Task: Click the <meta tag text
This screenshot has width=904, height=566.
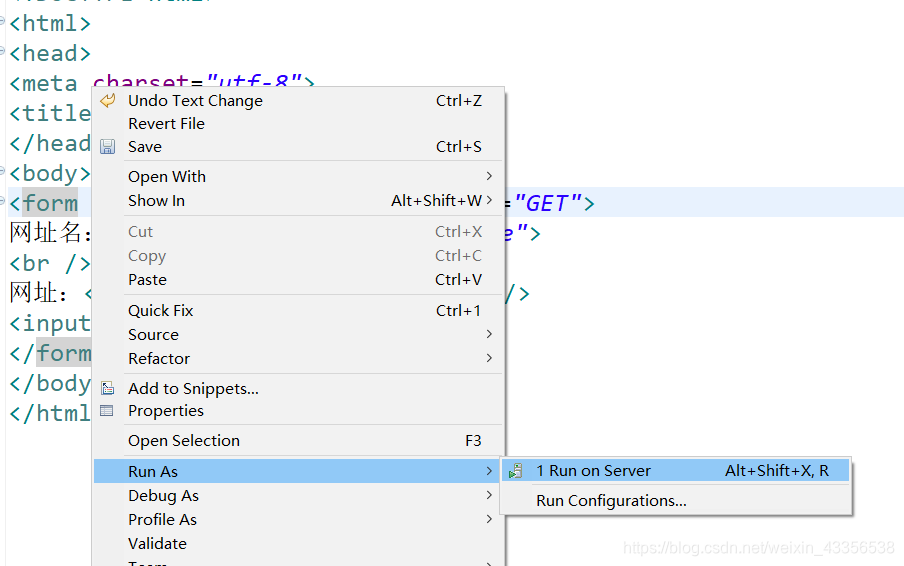Action: pyautogui.click(x=43, y=84)
